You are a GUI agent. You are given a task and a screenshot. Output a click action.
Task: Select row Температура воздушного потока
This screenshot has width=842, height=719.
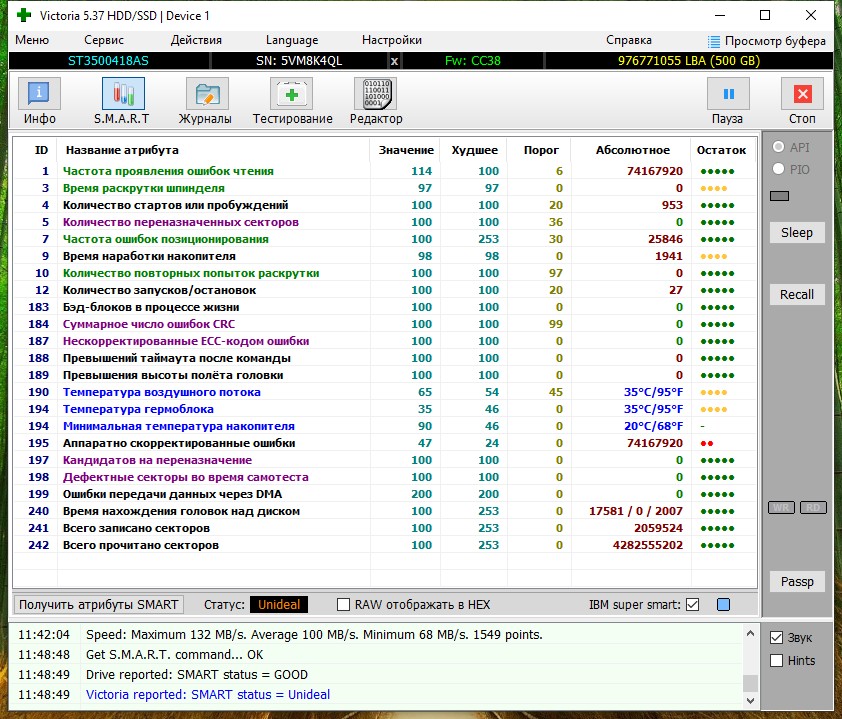384,392
